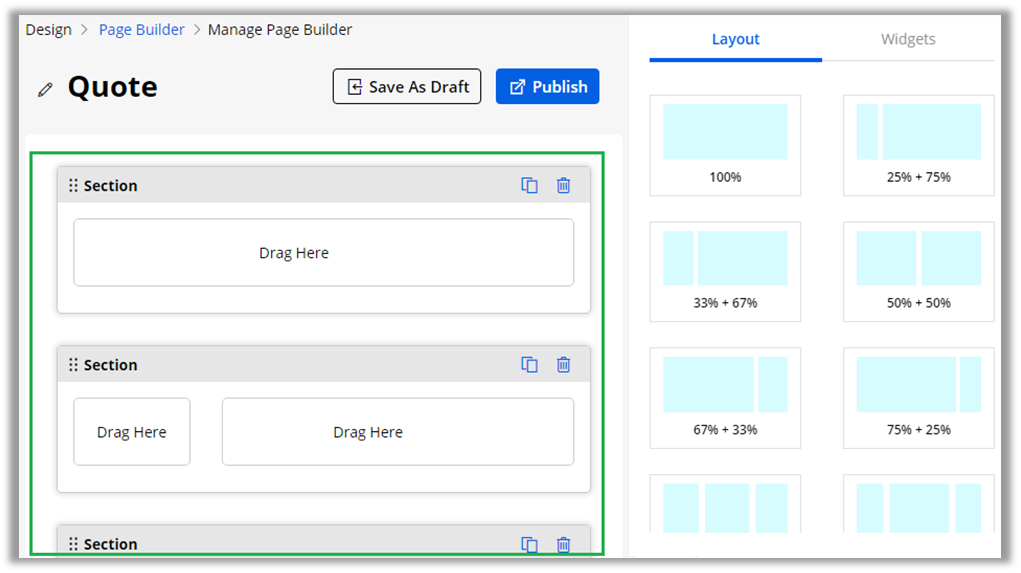This screenshot has height=573, width=1021.
Task: Click the pencil edit icon beside Quote
Action: point(45,89)
